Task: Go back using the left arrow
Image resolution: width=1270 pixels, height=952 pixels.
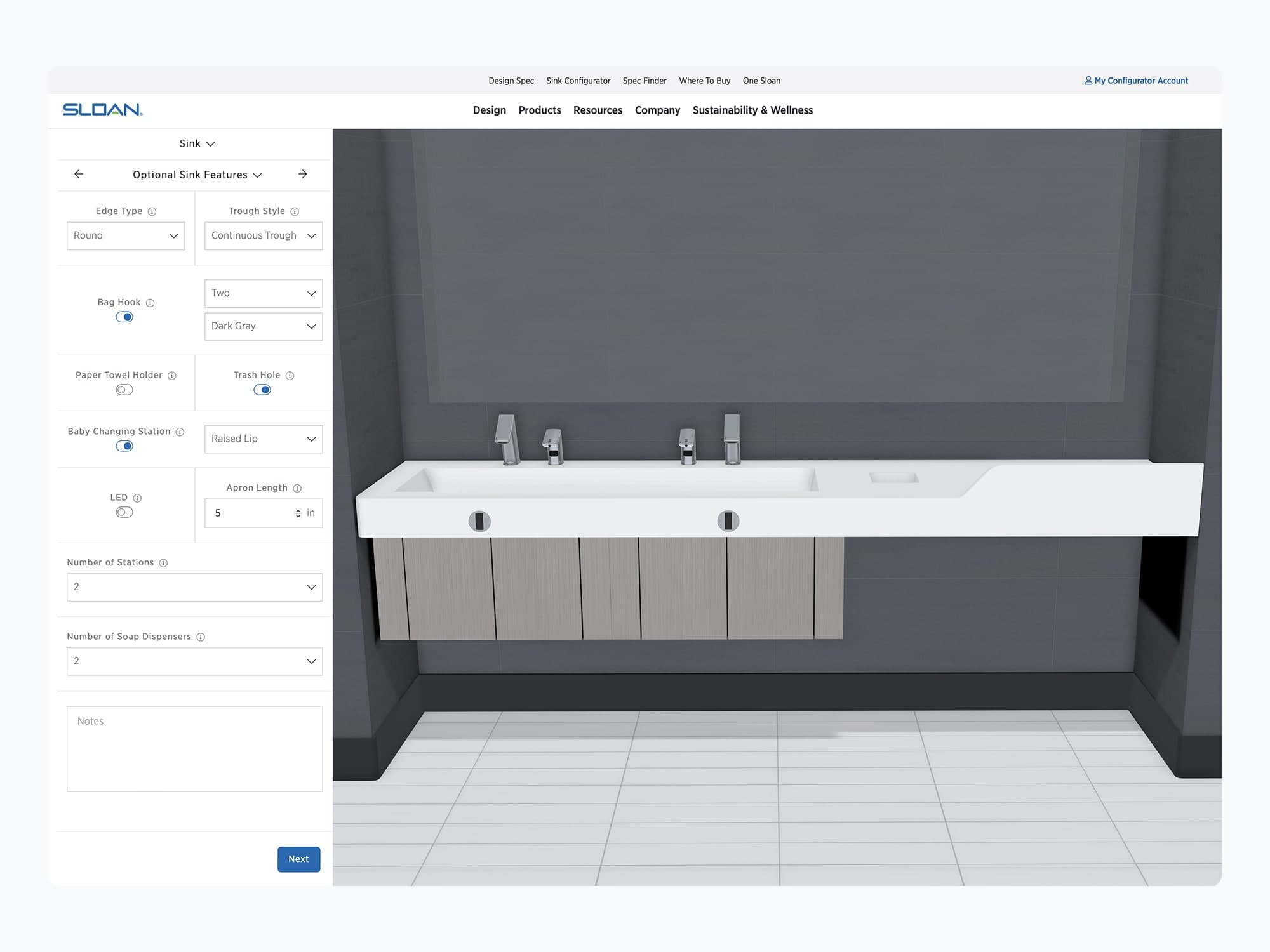Action: 79,174
